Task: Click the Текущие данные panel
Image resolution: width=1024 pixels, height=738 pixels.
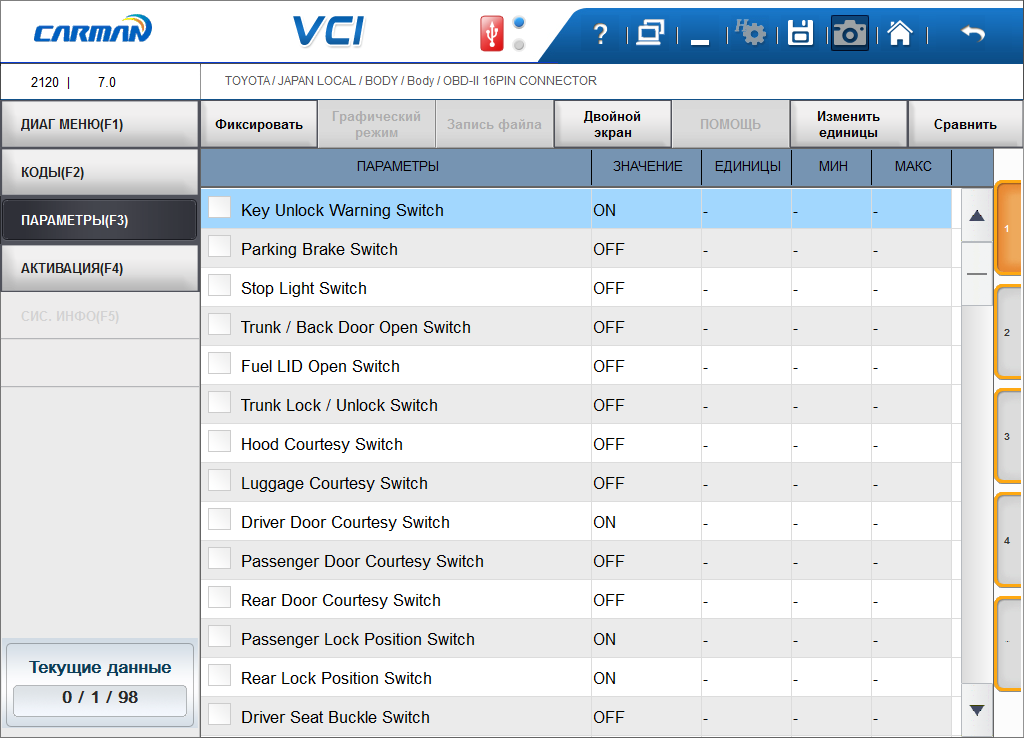Action: point(100,684)
